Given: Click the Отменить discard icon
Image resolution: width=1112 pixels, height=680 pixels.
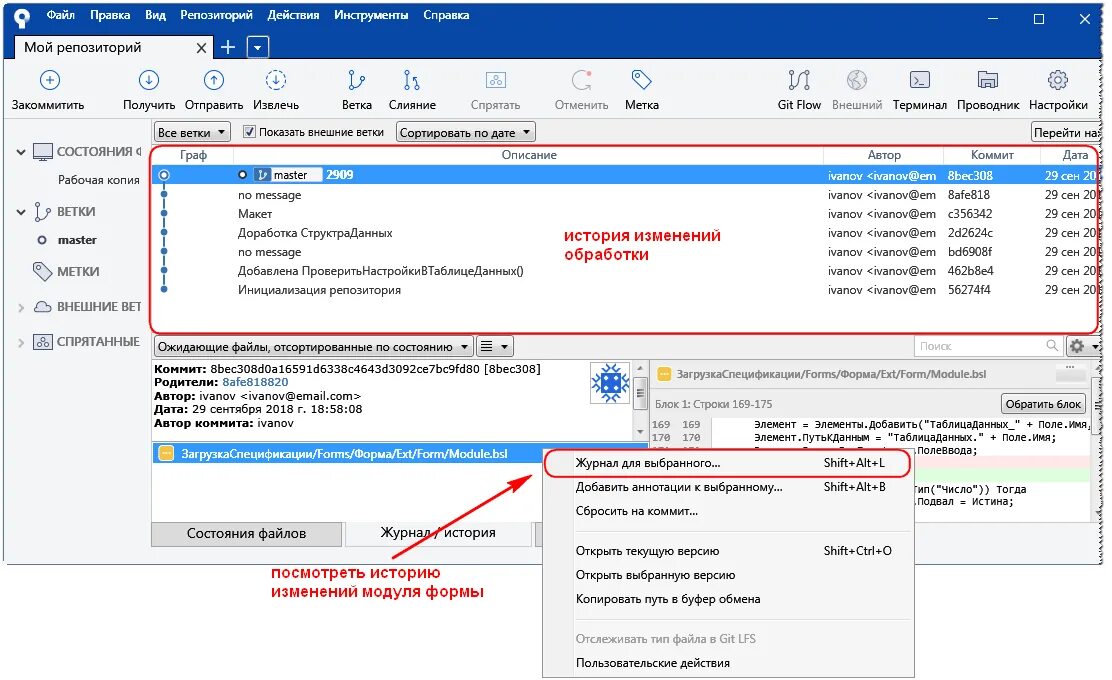Looking at the screenshot, I should click(581, 80).
